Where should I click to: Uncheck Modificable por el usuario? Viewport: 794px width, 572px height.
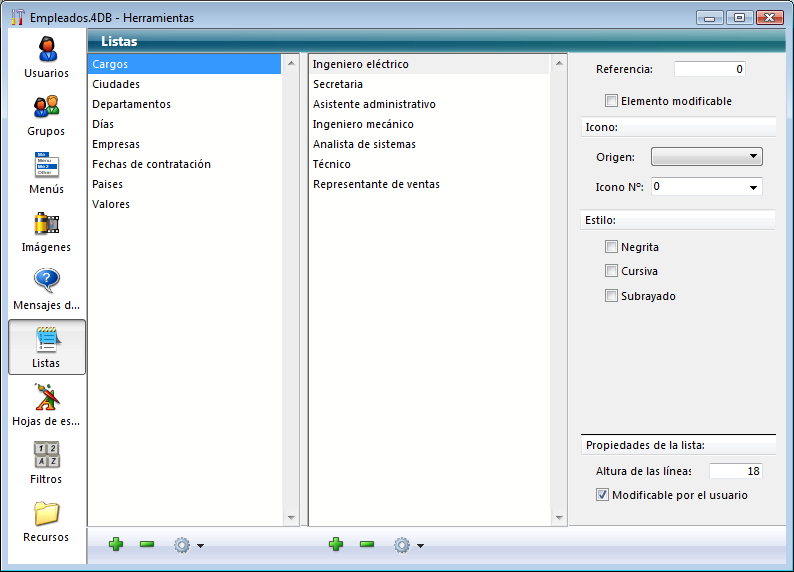pyautogui.click(x=602, y=495)
